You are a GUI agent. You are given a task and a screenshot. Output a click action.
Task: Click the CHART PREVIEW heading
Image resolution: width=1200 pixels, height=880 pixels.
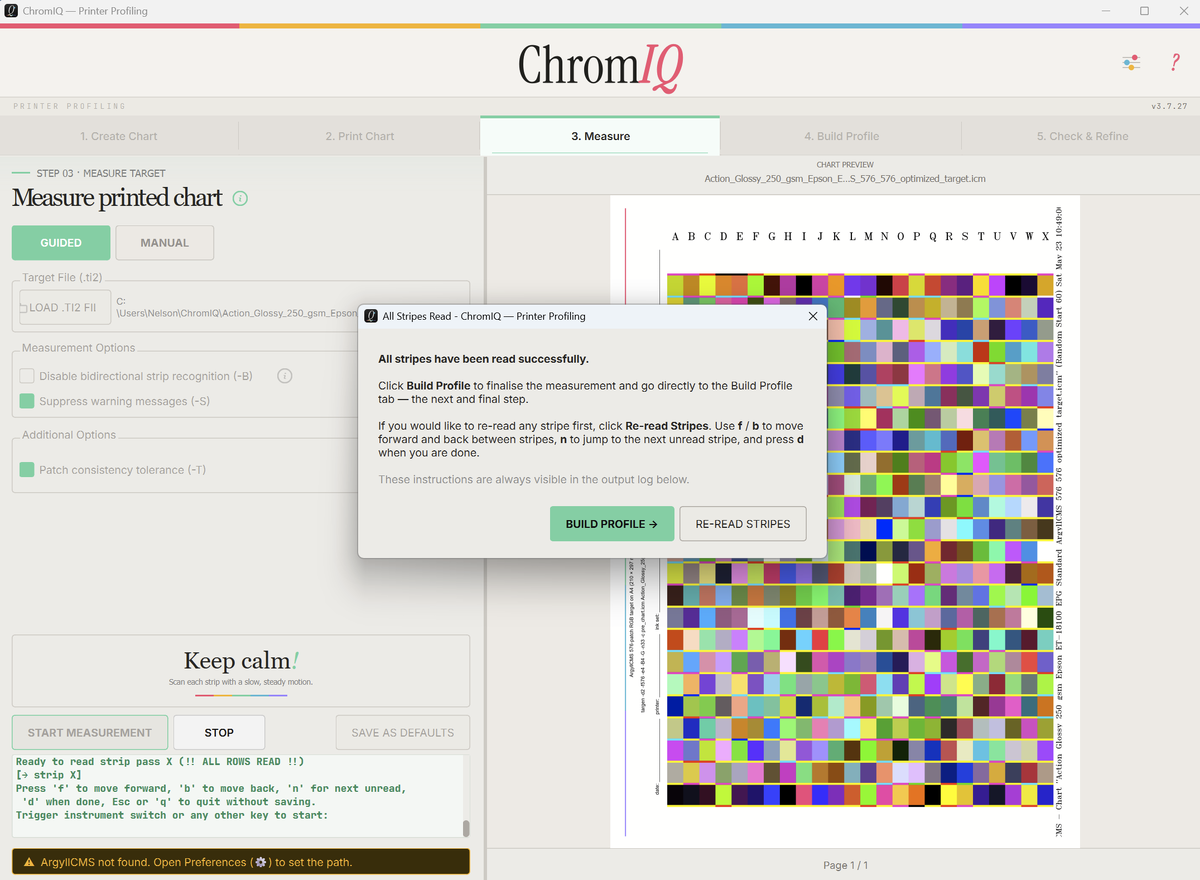(845, 165)
